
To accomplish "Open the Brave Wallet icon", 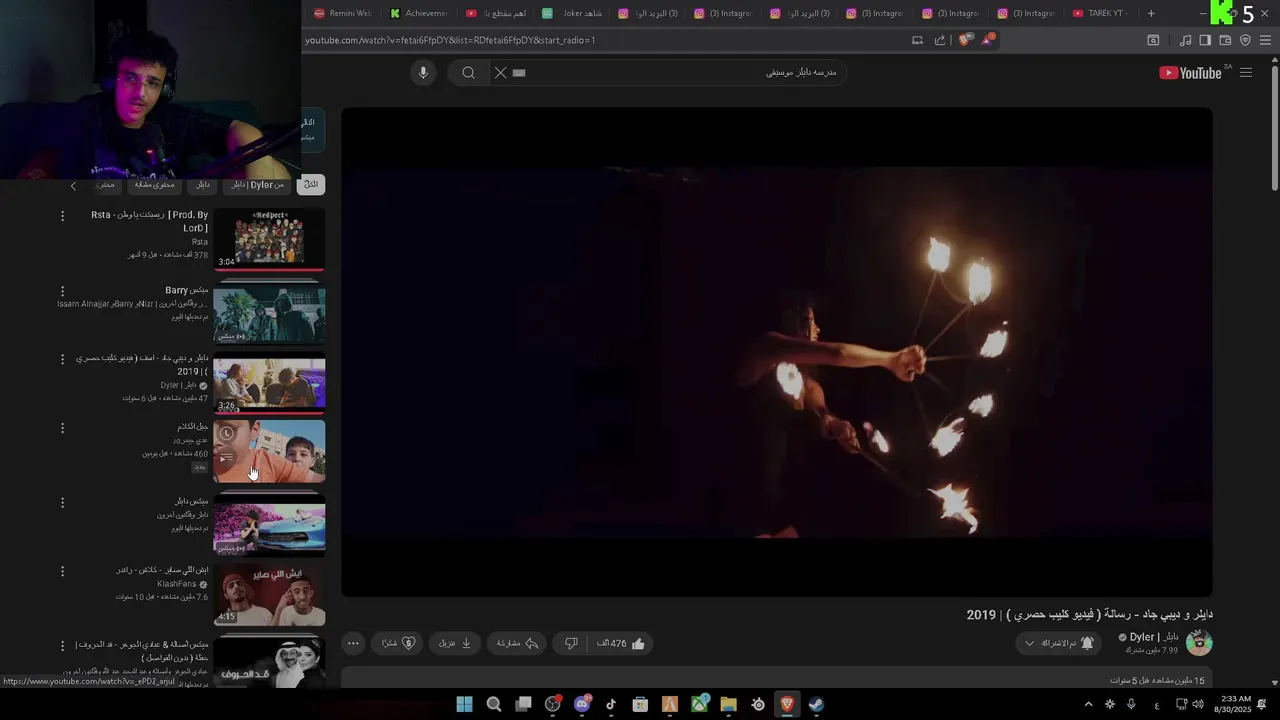I will 1225,40.
